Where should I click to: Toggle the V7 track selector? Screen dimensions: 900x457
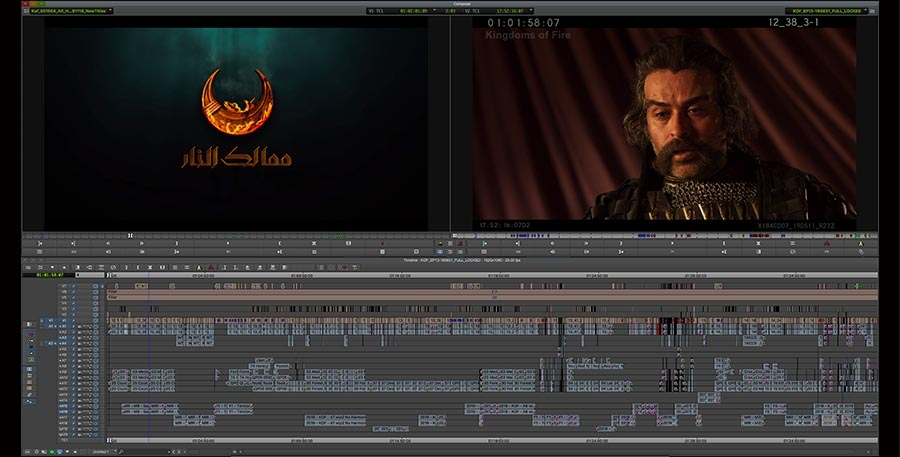coord(64,286)
